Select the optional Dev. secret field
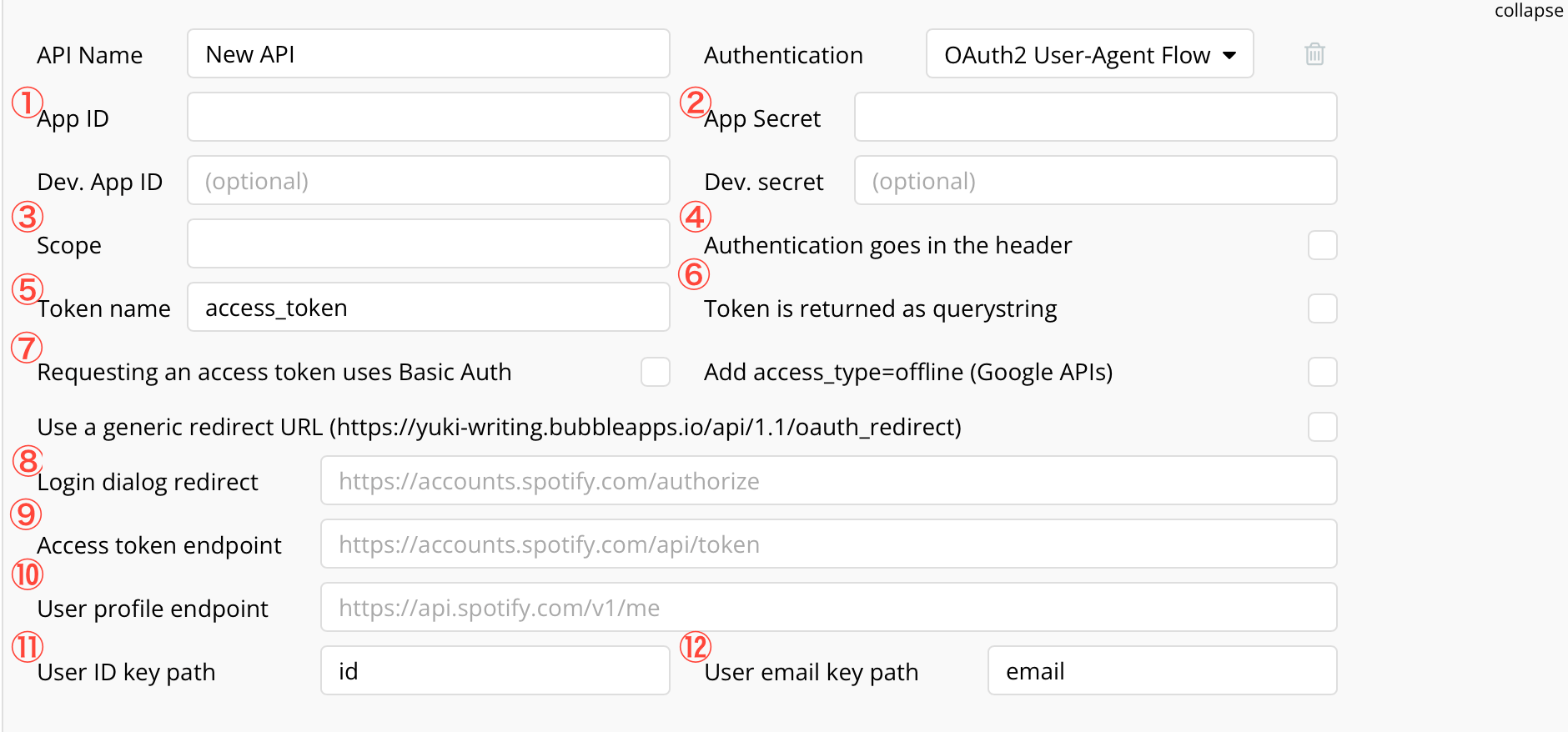The image size is (1568, 732). pyautogui.click(x=1094, y=180)
